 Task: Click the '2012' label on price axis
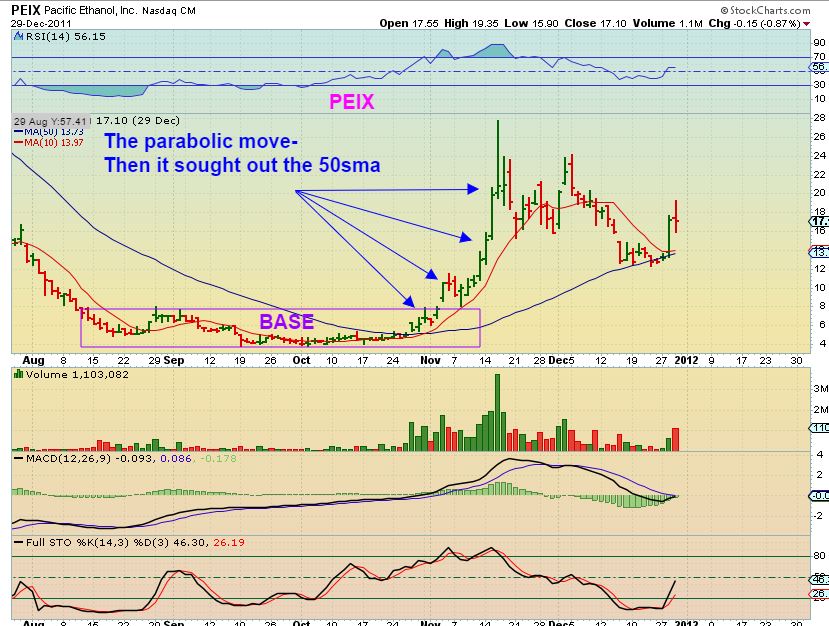[x=685, y=361]
